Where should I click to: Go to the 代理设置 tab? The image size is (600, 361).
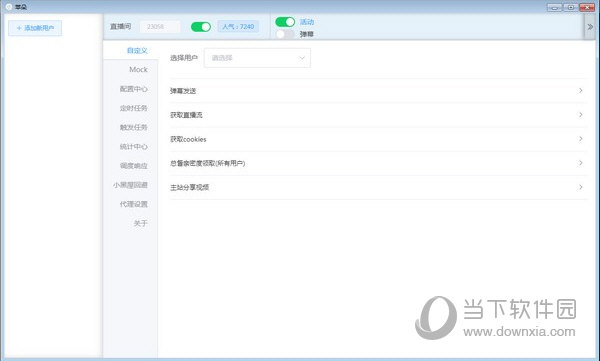[130, 204]
